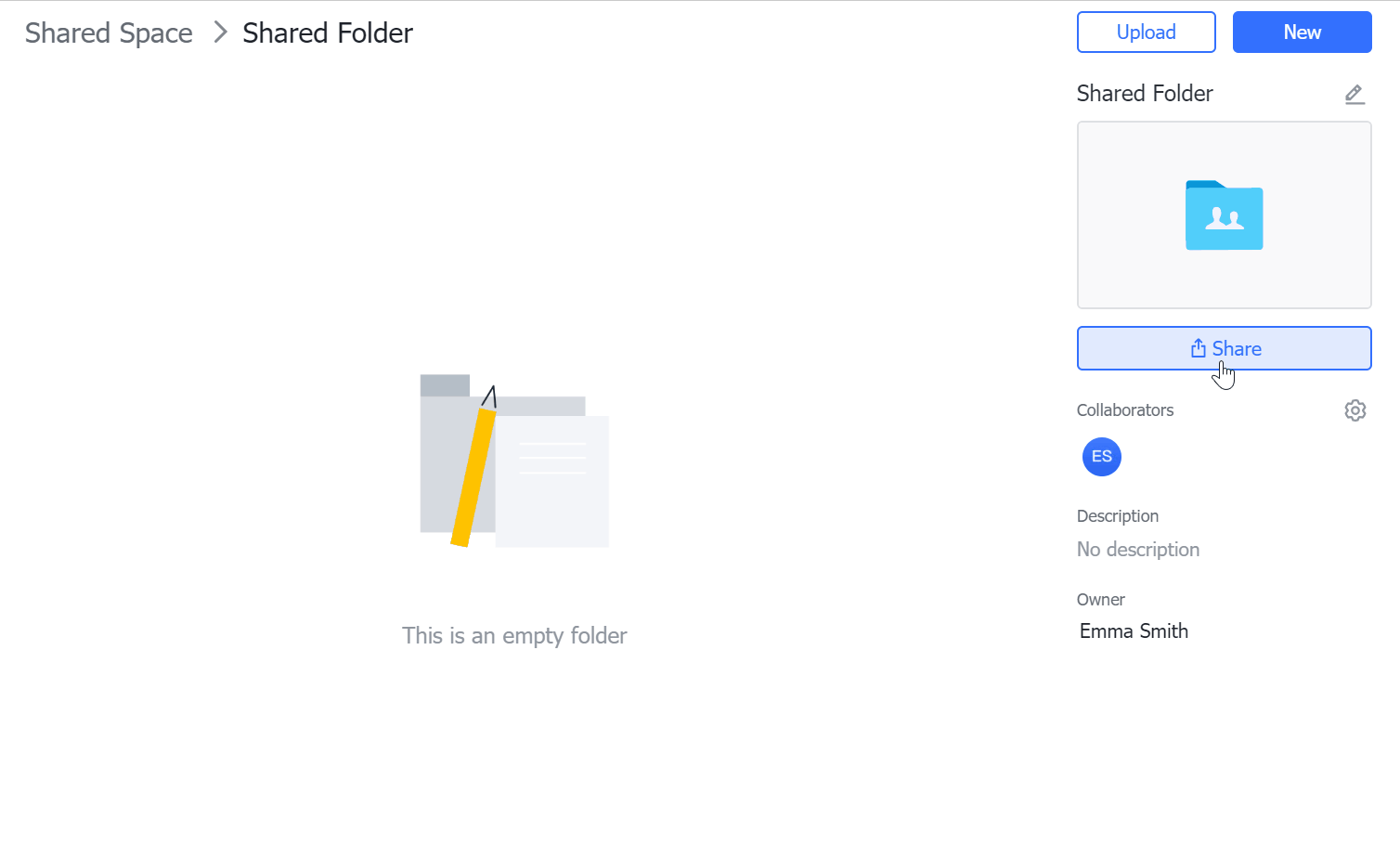Go back to Shared Space breadcrumb
The width and height of the screenshot is (1400, 858).
pyautogui.click(x=109, y=33)
